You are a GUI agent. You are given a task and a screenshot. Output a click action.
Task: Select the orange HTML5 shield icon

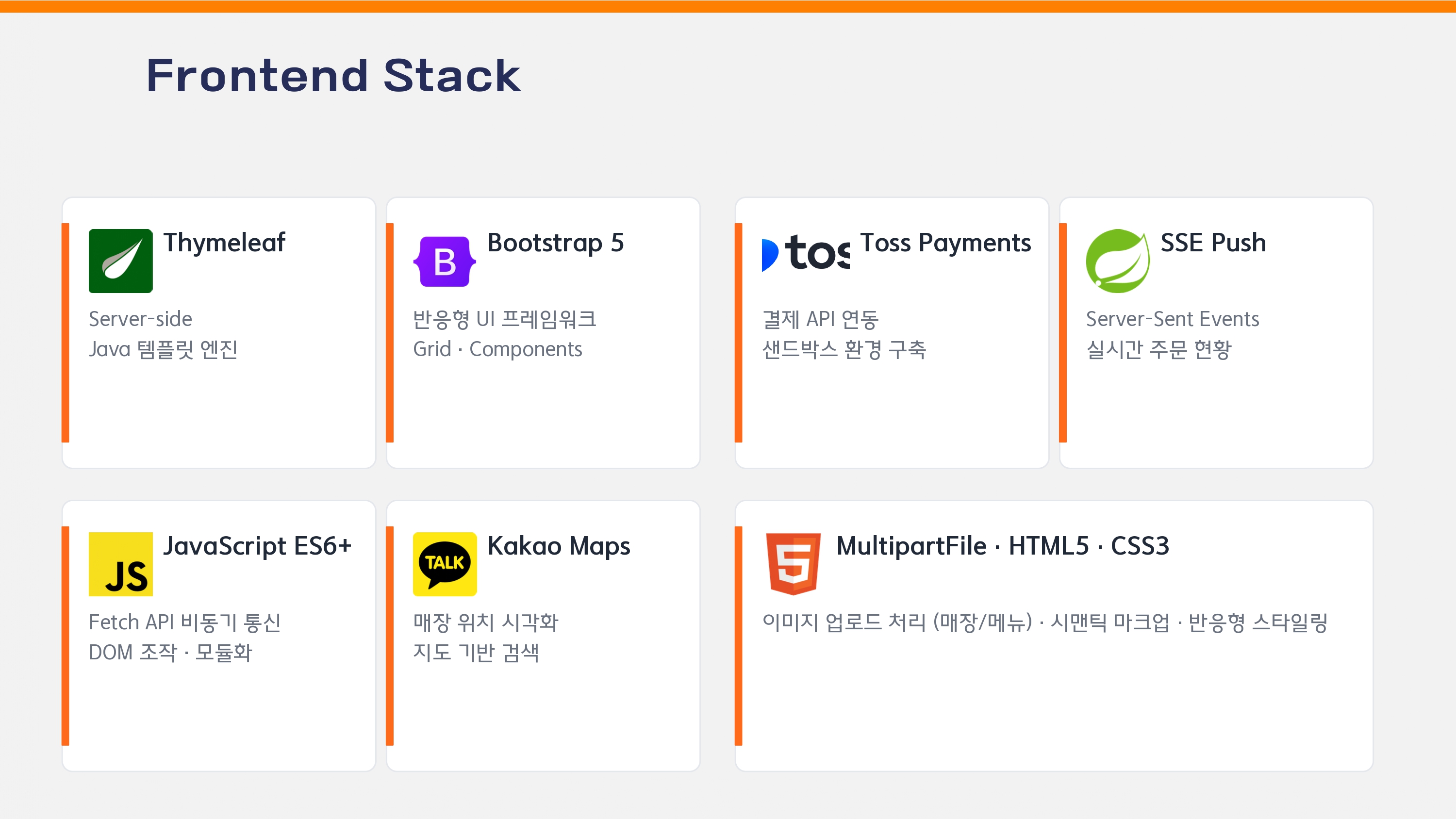(793, 564)
